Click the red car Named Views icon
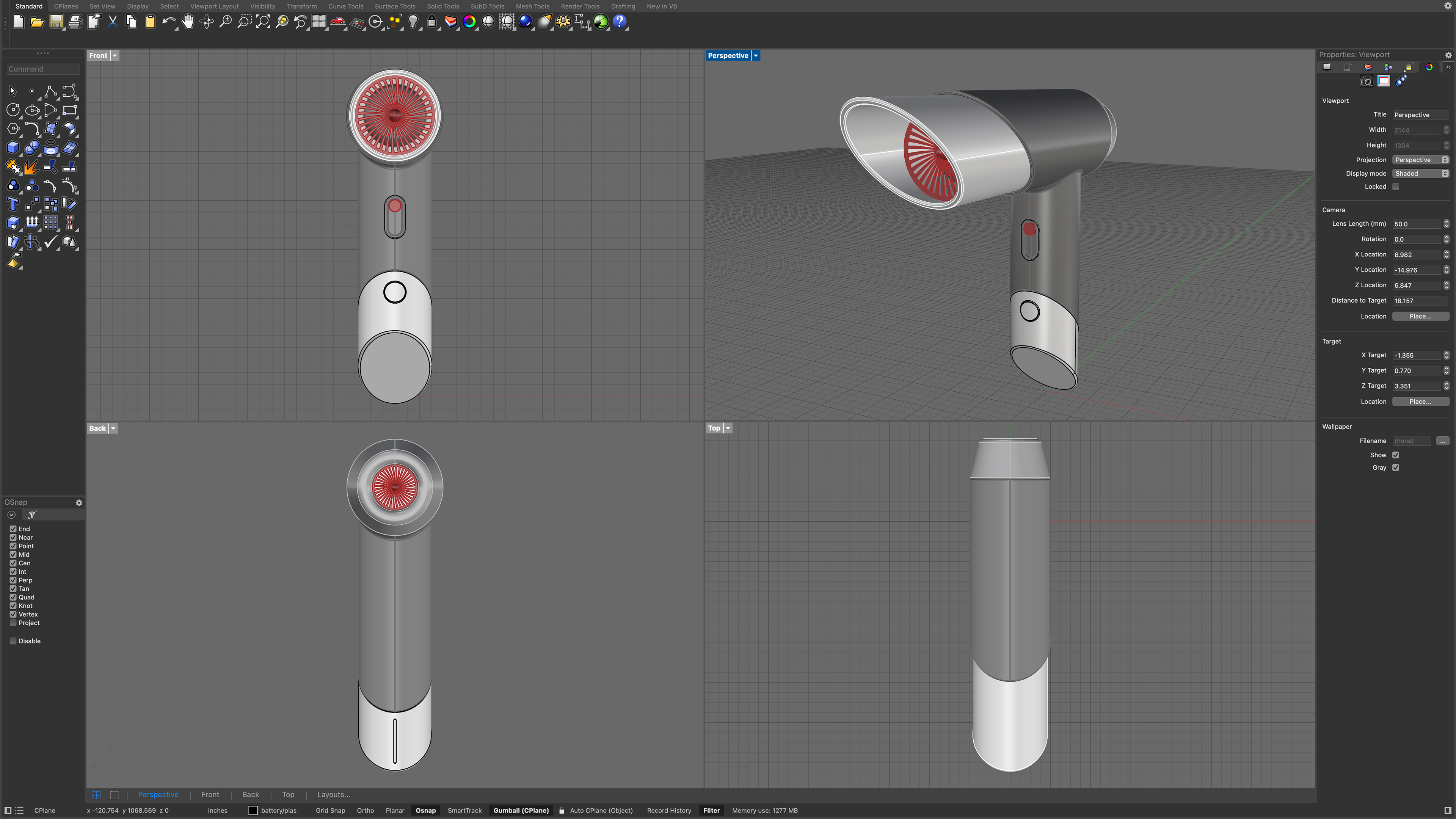This screenshot has height=819, width=1456. (338, 22)
